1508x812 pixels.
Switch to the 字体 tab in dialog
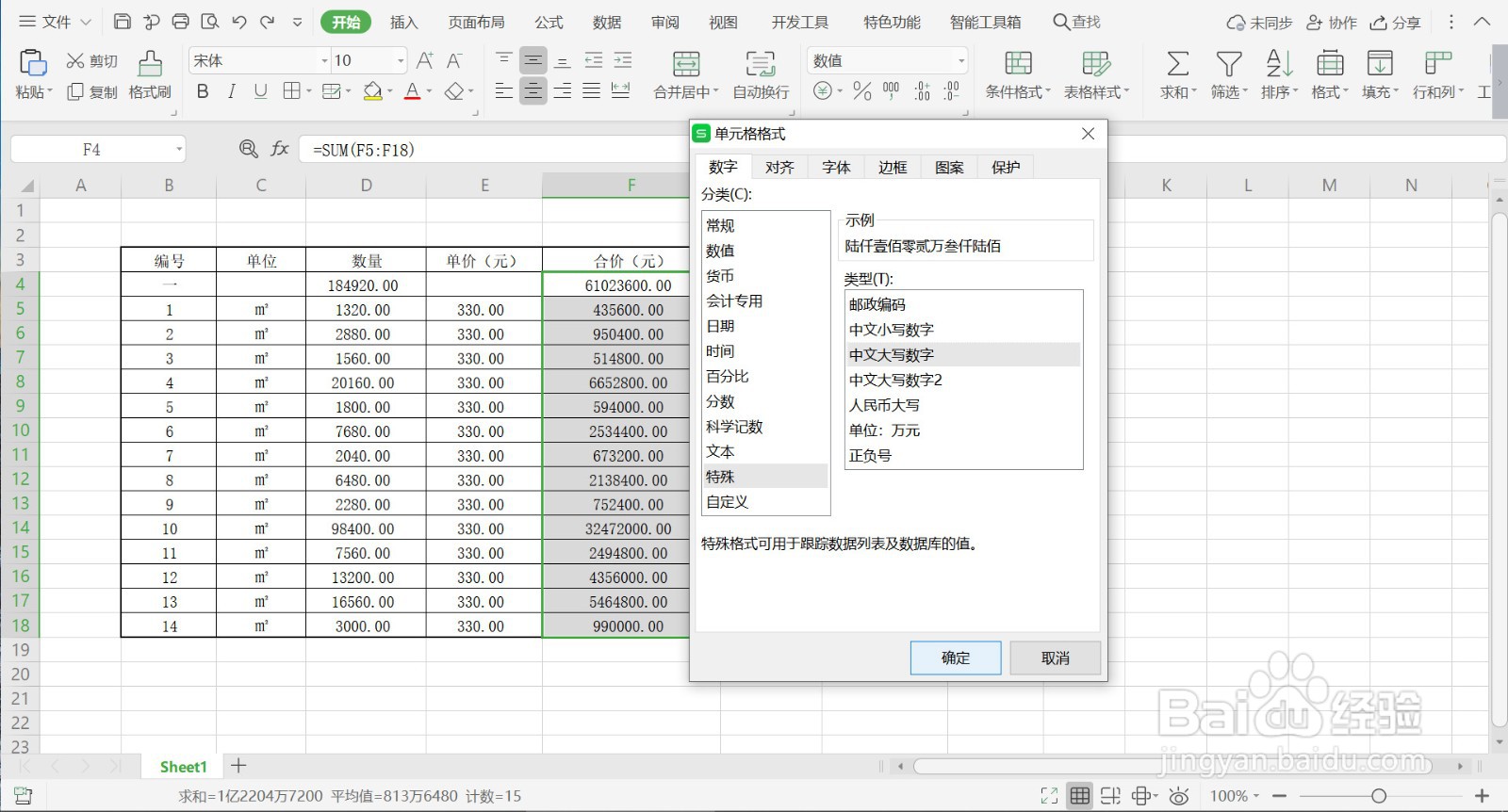click(x=836, y=167)
